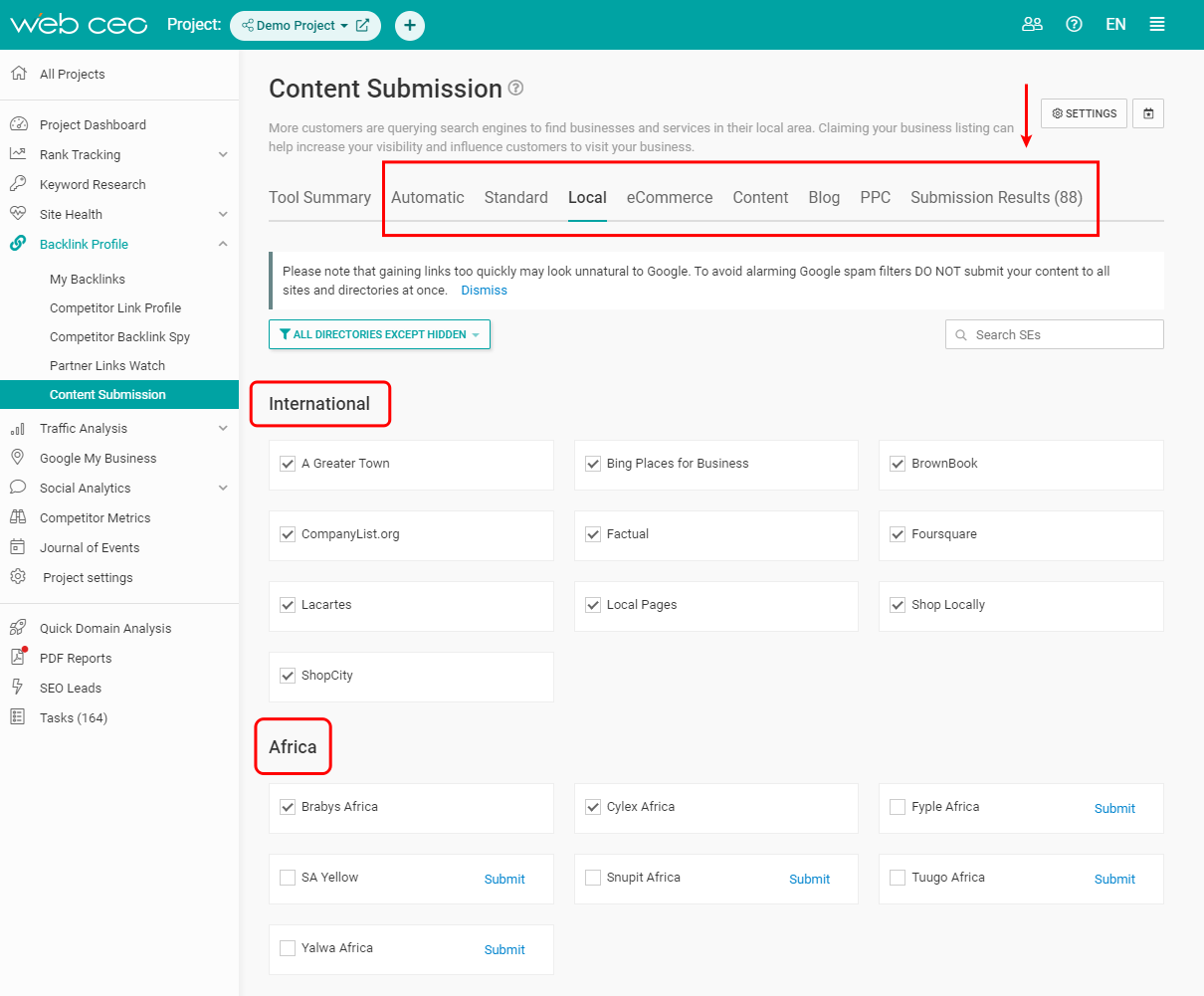Click the WebCEO logo
Screen dimensions: 1204x996
[x=79, y=25]
